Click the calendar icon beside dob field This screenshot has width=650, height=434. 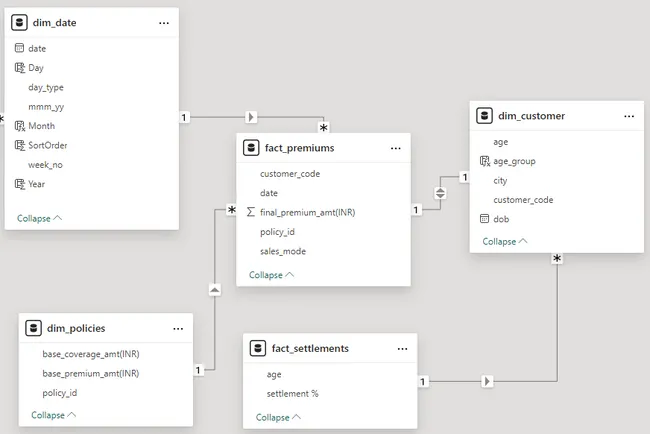(485, 219)
